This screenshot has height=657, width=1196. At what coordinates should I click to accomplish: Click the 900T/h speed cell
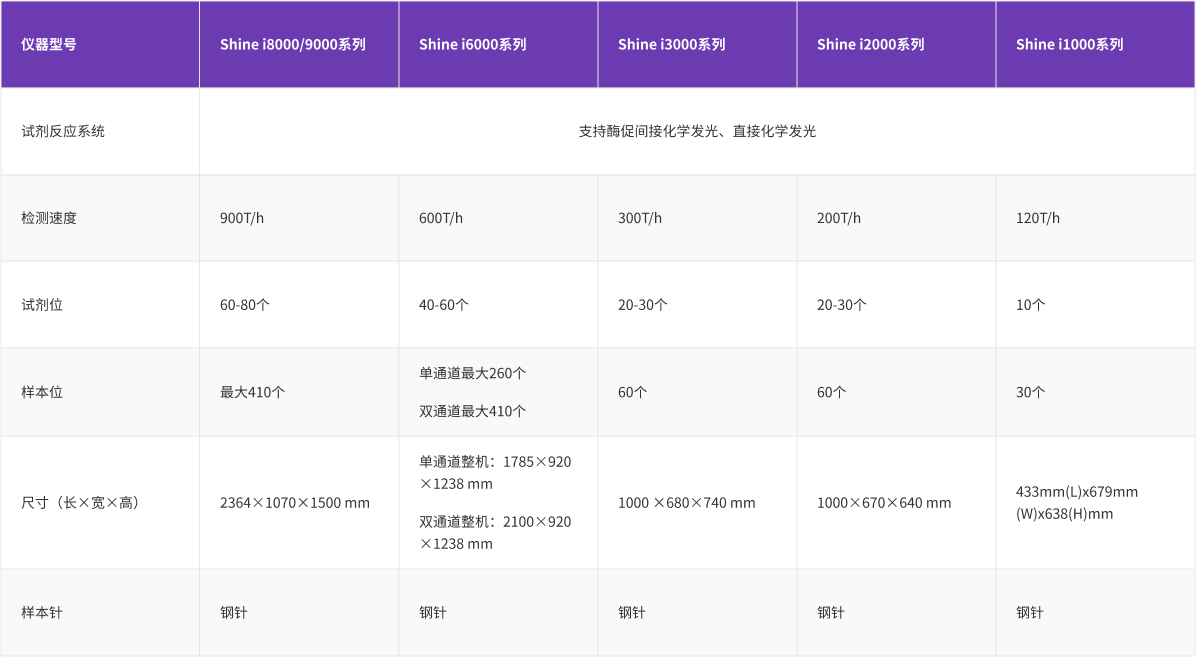click(x=242, y=218)
